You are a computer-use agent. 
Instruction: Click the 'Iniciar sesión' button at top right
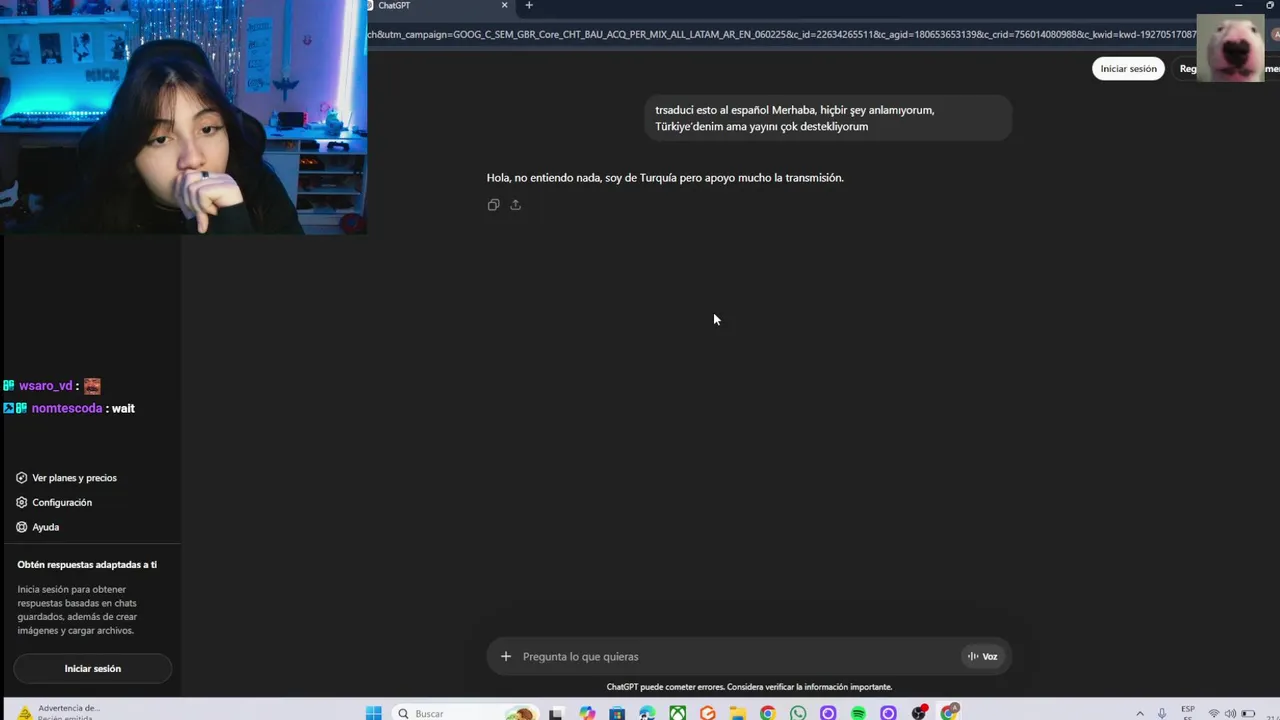pyautogui.click(x=1128, y=69)
